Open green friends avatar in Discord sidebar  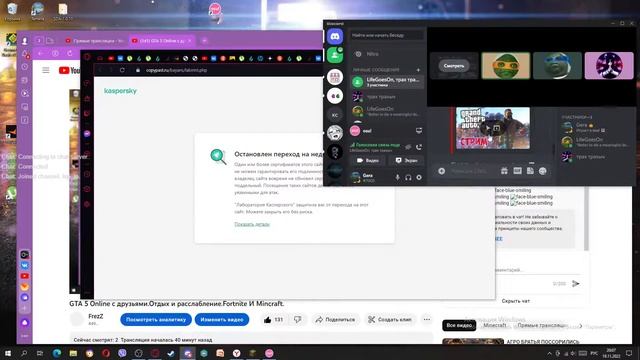click(335, 55)
